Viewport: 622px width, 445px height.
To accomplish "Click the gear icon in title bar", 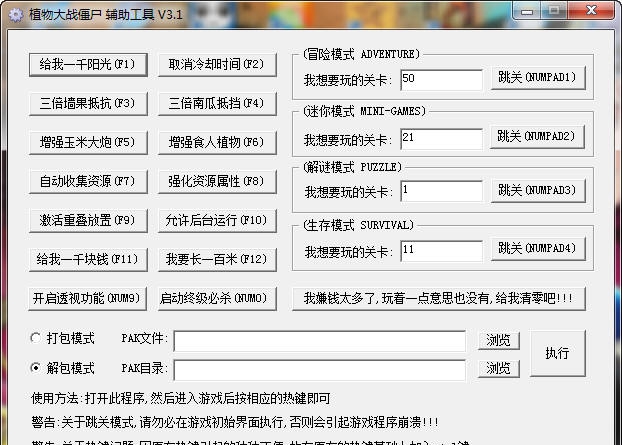I will tap(16, 15).
